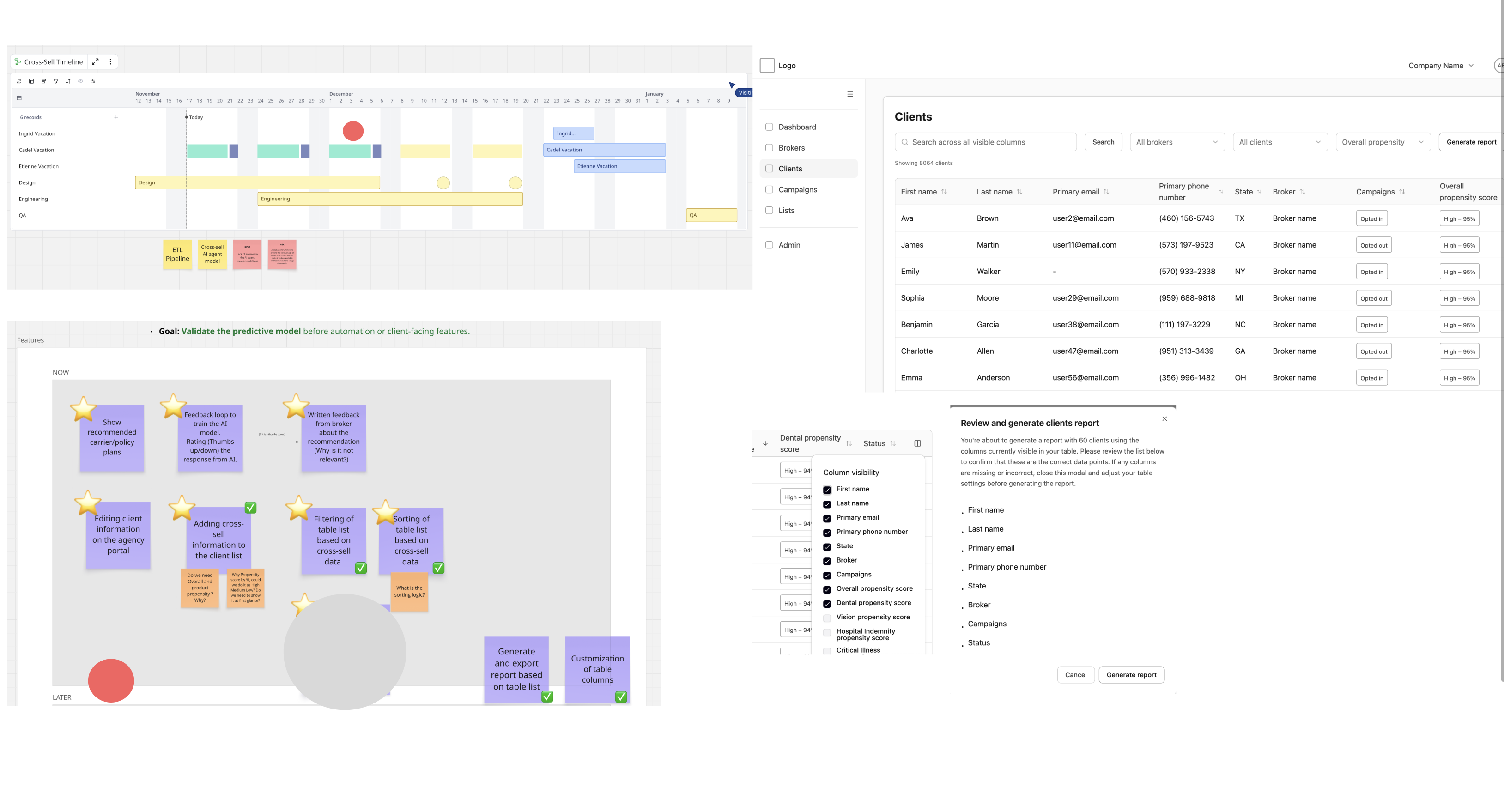Click Generate report on Clients page header
This screenshot has height=812, width=1504.
coord(1471,142)
